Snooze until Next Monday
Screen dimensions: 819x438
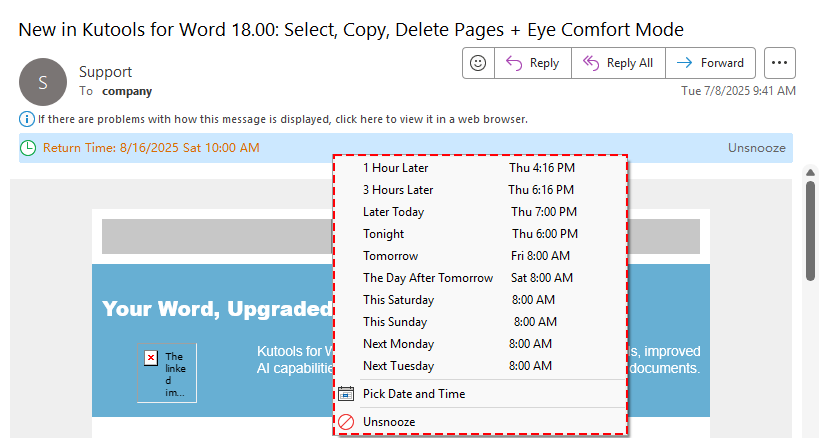tap(481, 344)
